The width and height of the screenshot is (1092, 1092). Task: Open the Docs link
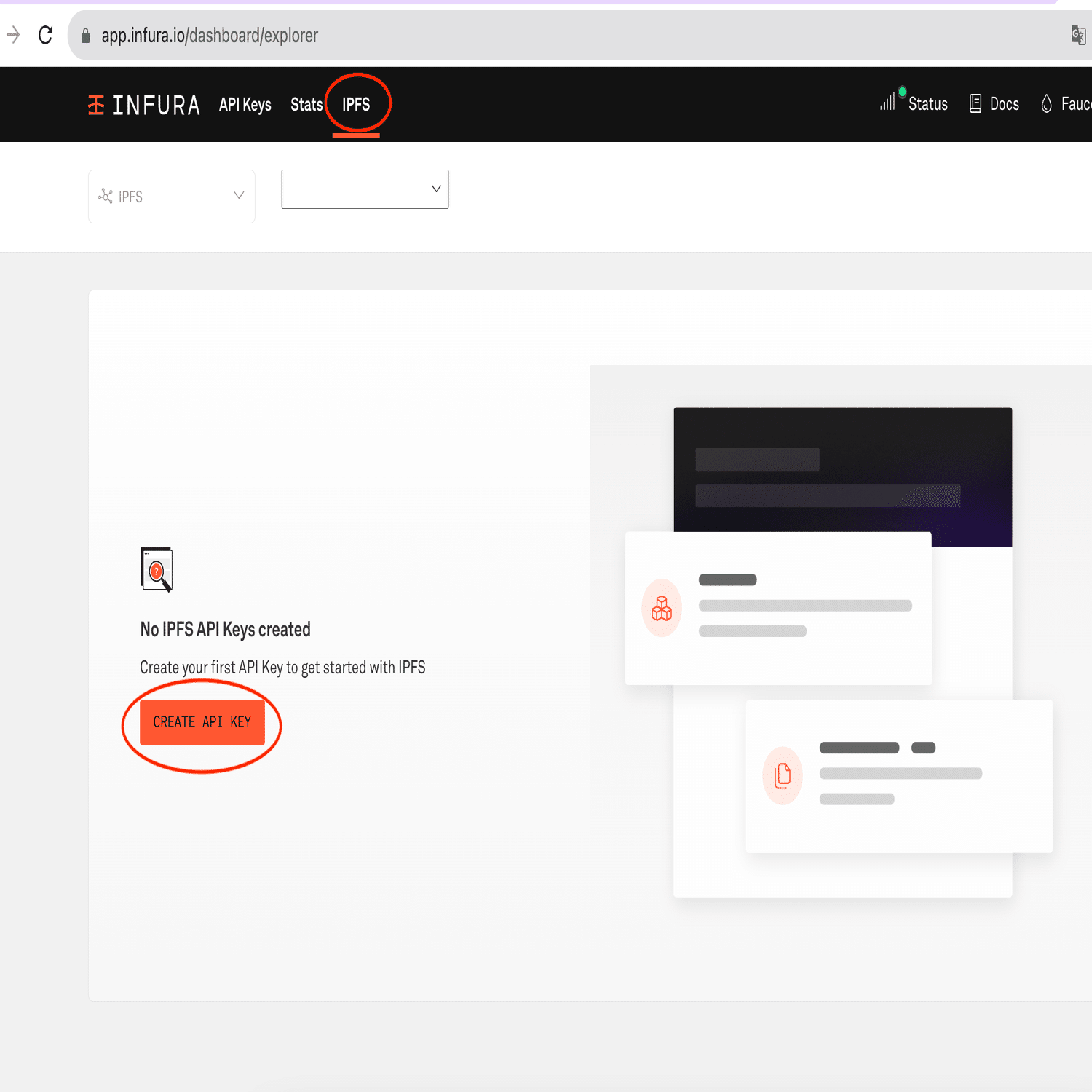coord(1005,104)
